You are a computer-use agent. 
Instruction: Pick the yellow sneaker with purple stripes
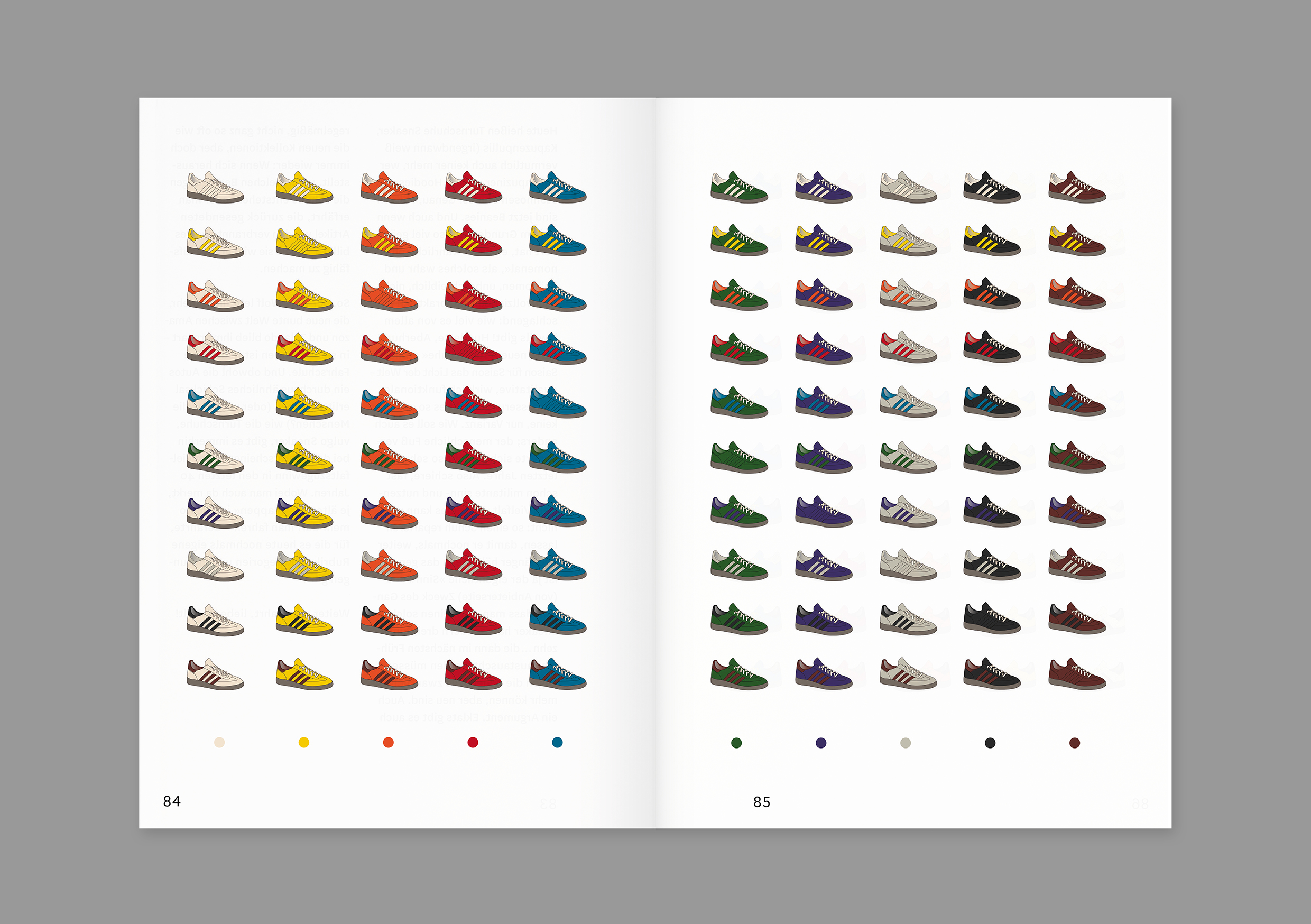[304, 512]
